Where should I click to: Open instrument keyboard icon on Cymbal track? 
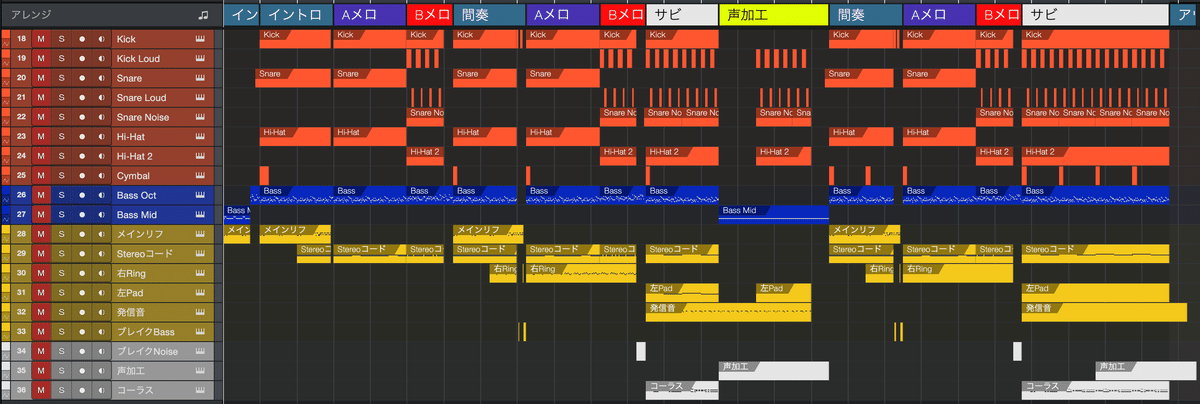pyautogui.click(x=199, y=176)
